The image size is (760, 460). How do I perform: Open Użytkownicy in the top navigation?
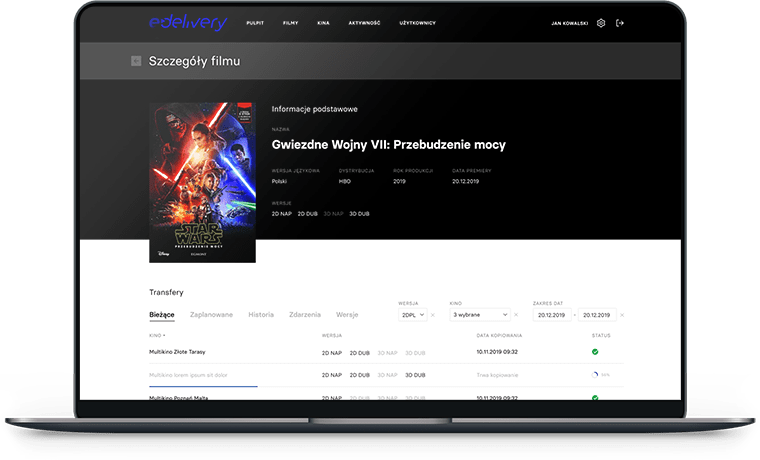(417, 23)
